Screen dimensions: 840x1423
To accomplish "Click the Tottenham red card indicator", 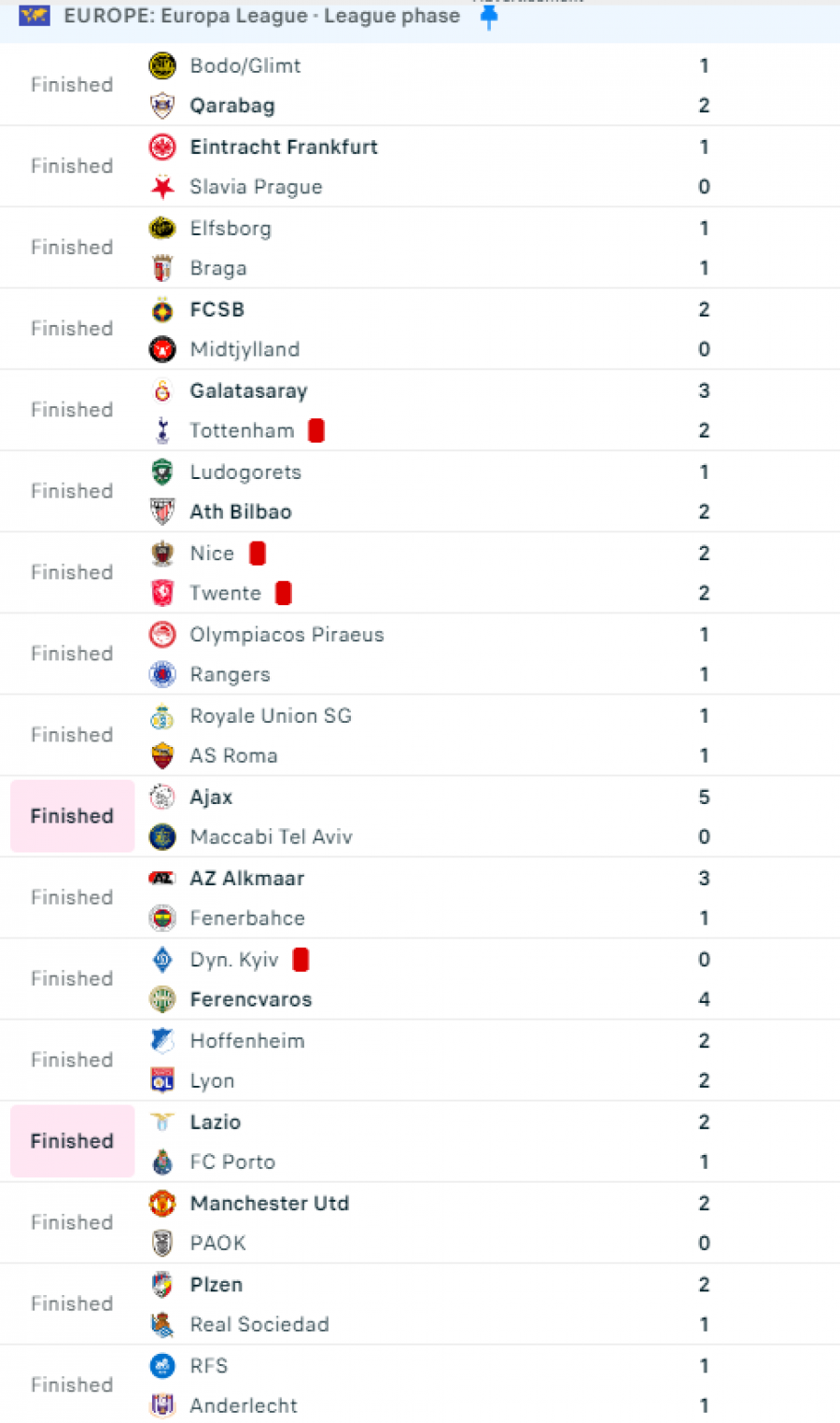I will [x=316, y=430].
